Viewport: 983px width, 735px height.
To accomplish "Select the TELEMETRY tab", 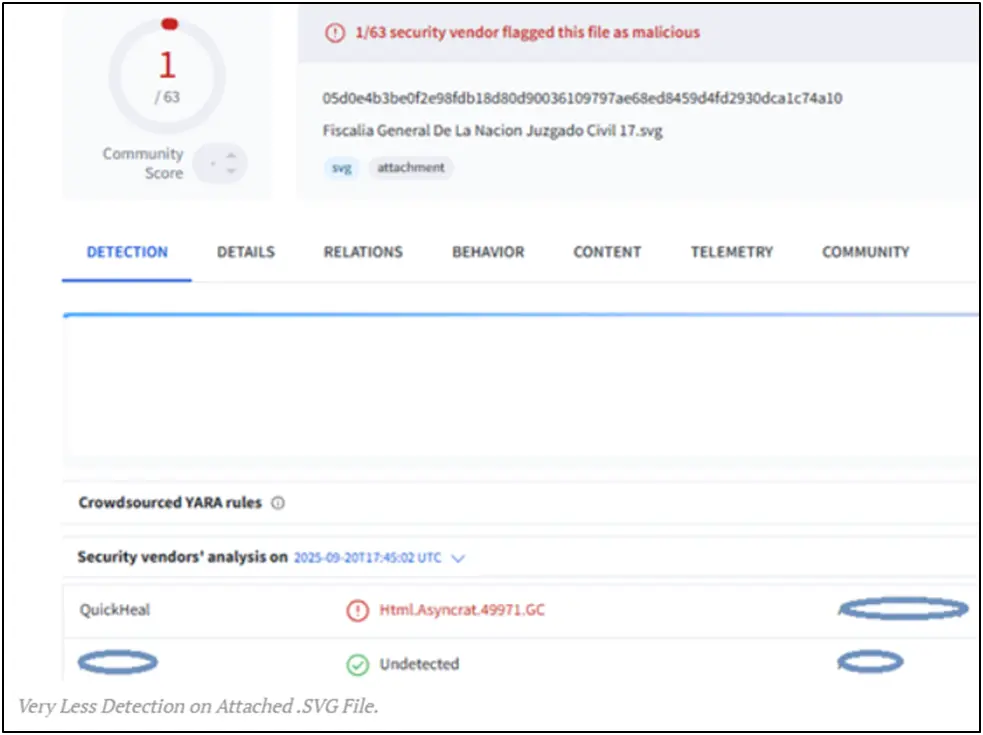I will 731,252.
